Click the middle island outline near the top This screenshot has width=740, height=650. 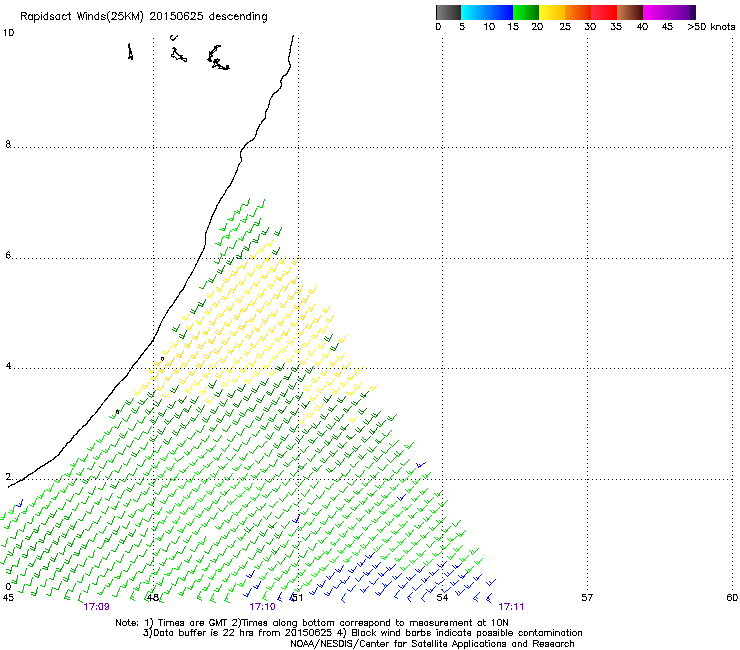point(178,54)
